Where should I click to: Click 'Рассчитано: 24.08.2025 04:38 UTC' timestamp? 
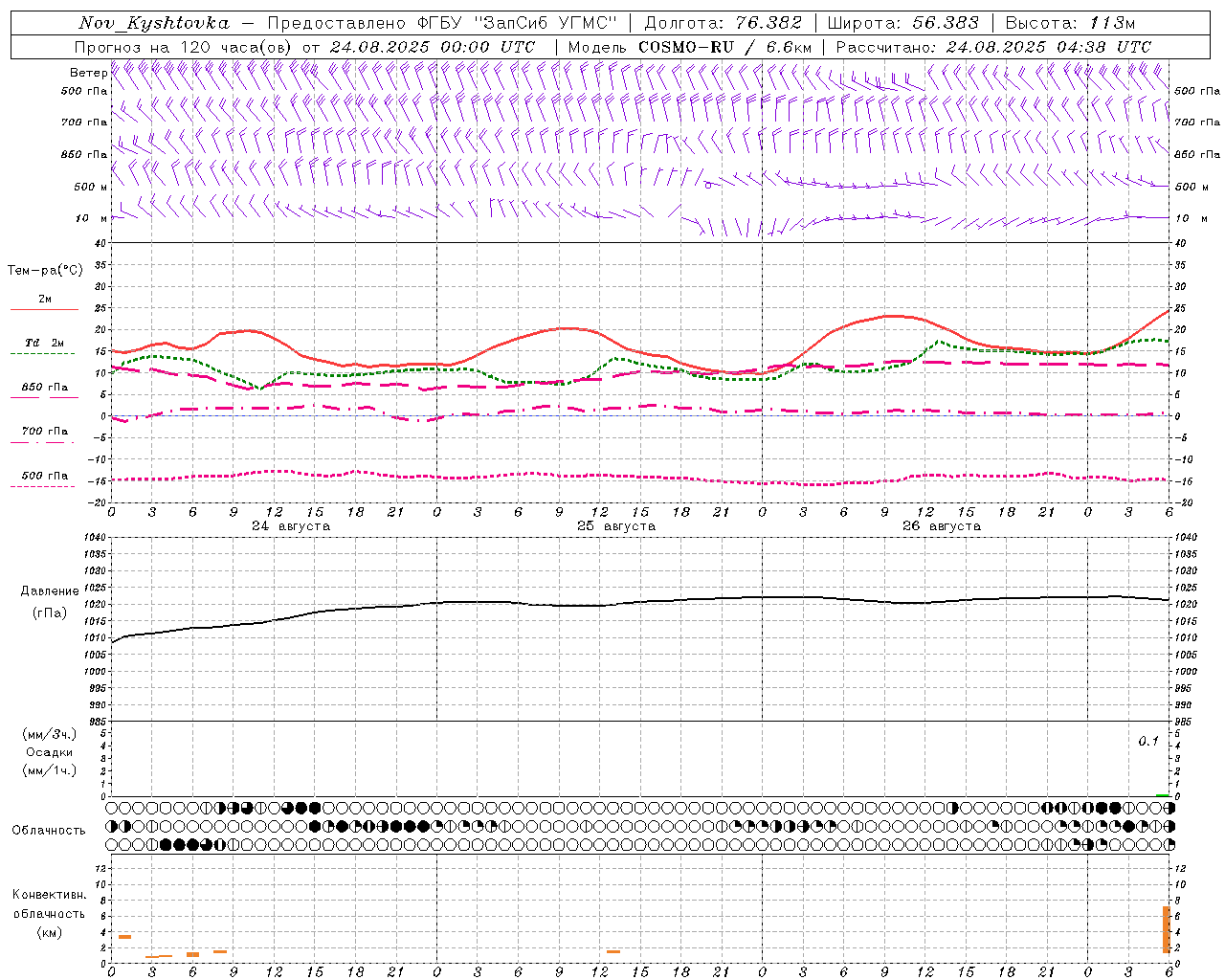click(994, 47)
